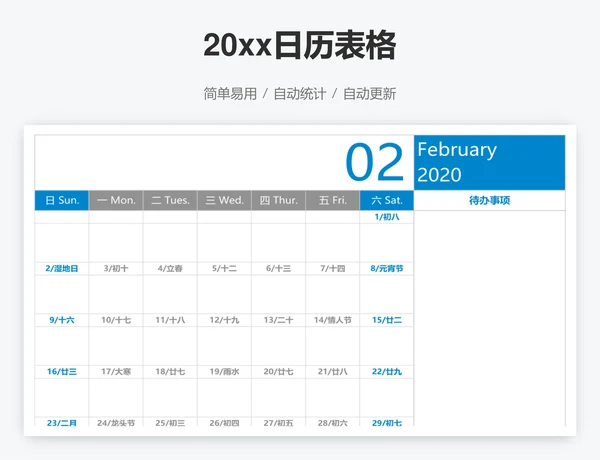Select date cell 19/雨水
The image size is (600, 460).
click(225, 372)
